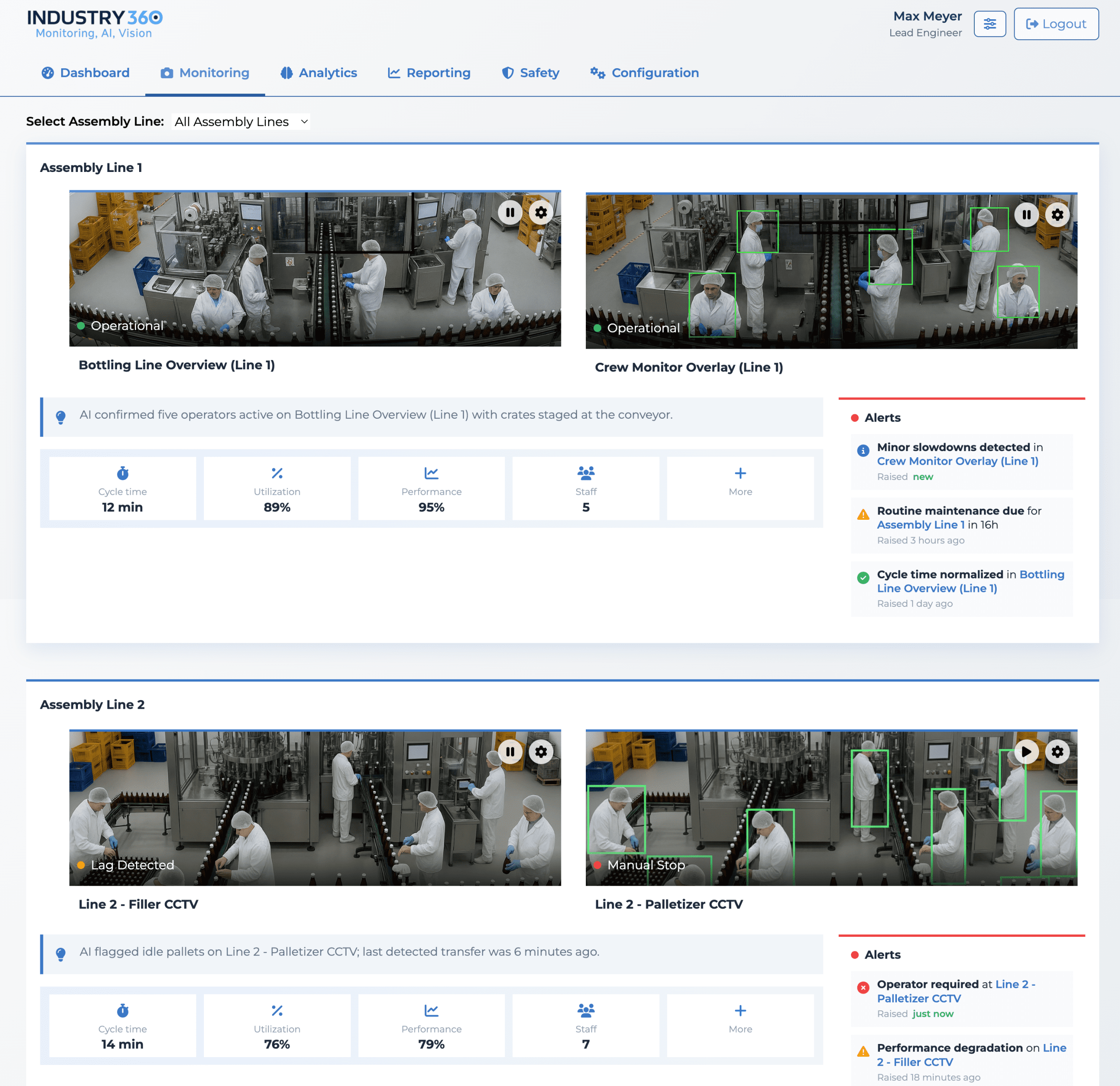Click Line 2 Performance chart metric card
The width and height of the screenshot is (1120, 1086).
coord(431,1026)
